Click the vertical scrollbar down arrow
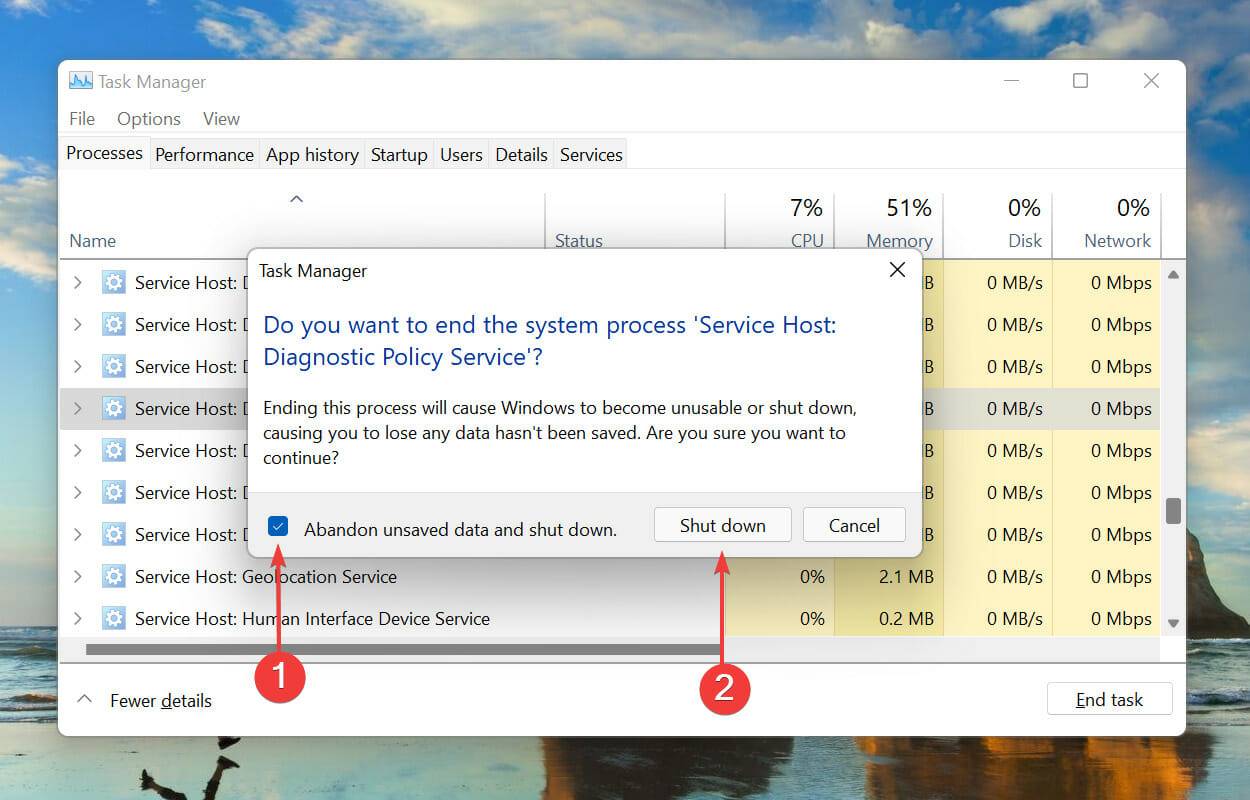Screen dimensions: 1250x800 coord(1173,623)
